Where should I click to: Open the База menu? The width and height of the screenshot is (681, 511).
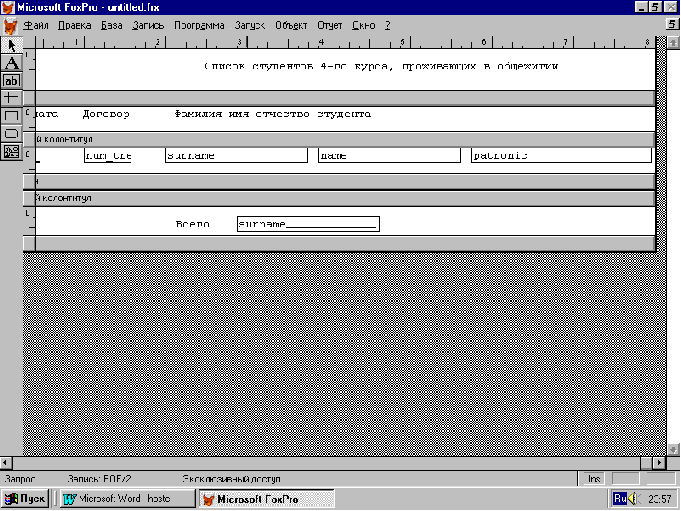(x=112, y=26)
